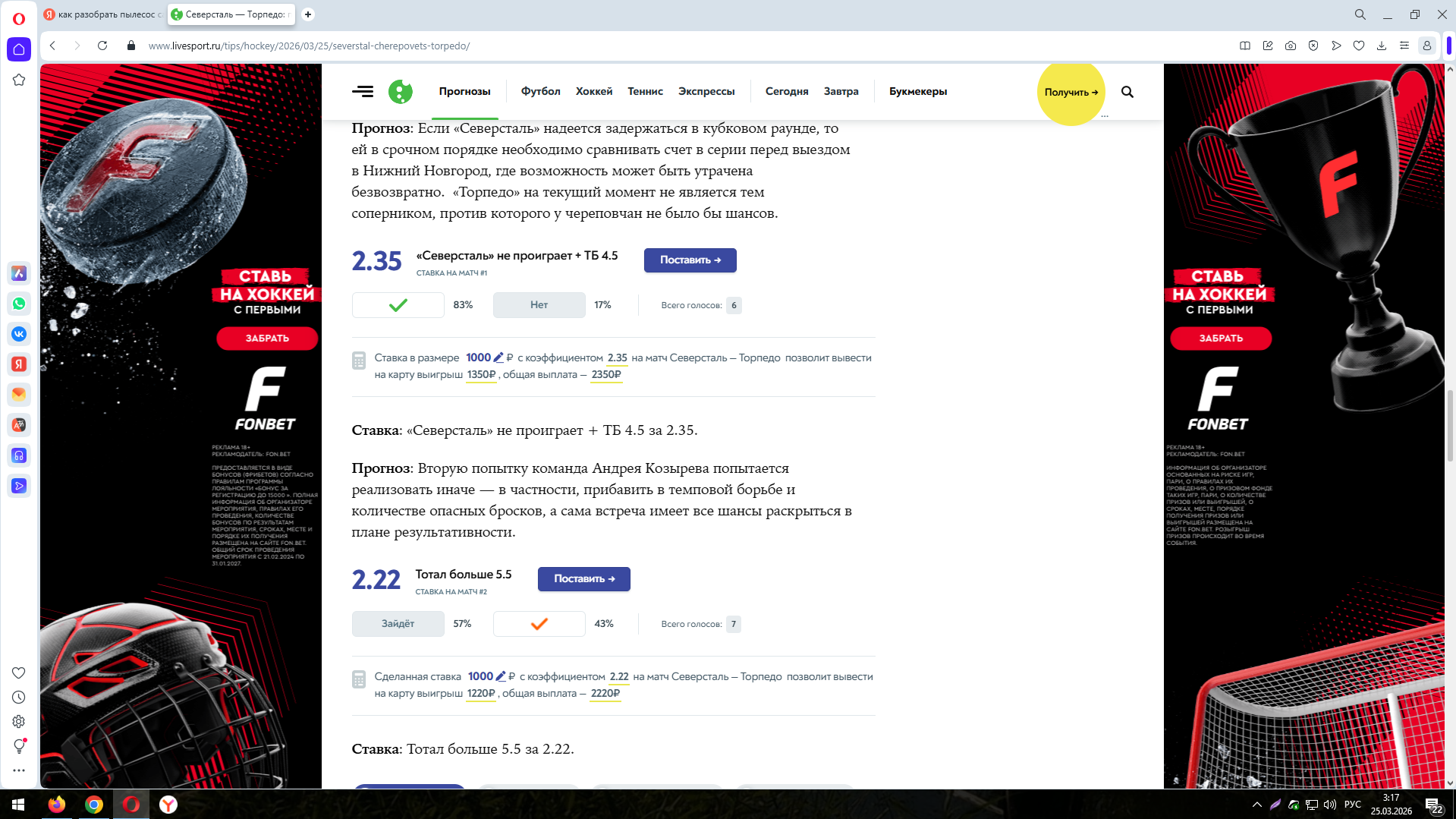Open the ad blocker shield icon
Viewport: 1456px width, 819px height.
click(1313, 46)
